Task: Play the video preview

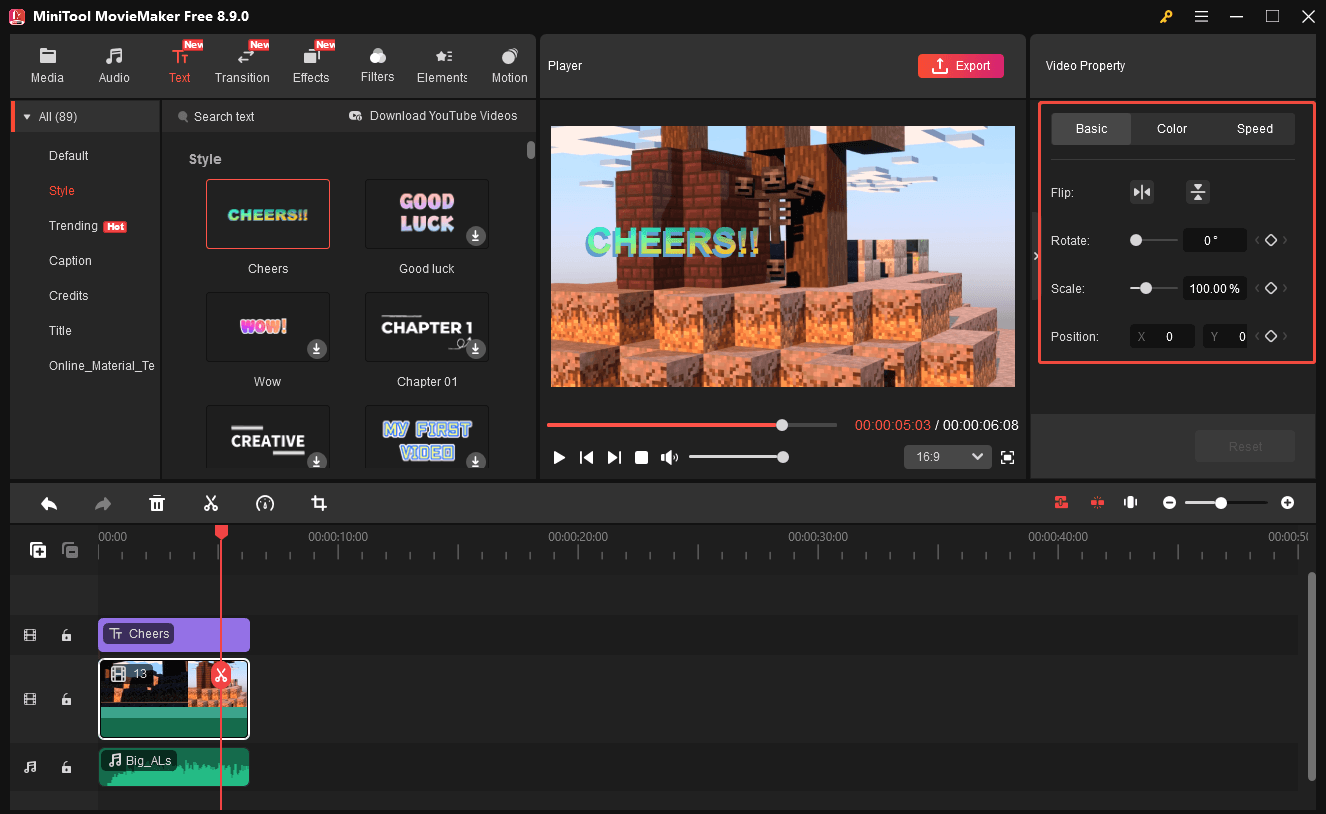Action: [x=559, y=457]
